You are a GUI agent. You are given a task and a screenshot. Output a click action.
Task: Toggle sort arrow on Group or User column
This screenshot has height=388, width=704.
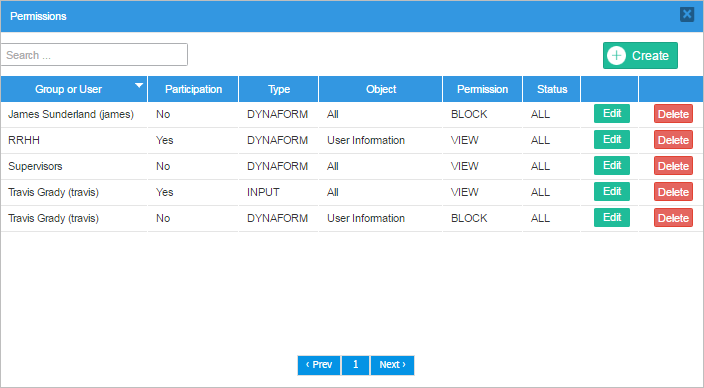click(x=139, y=85)
